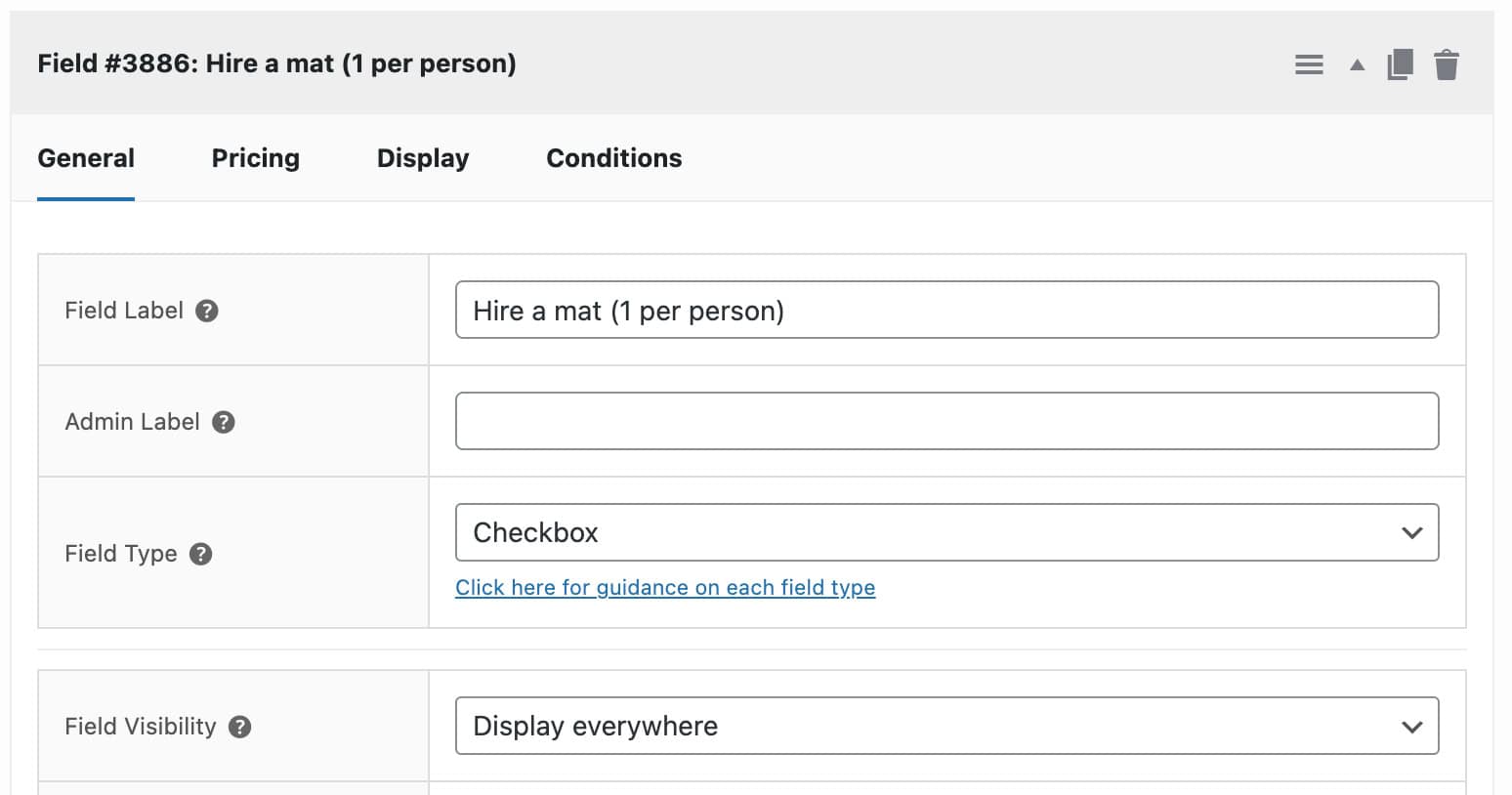The height and width of the screenshot is (795, 1512).
Task: Show help tooltip for Field Label
Action: click(x=207, y=311)
